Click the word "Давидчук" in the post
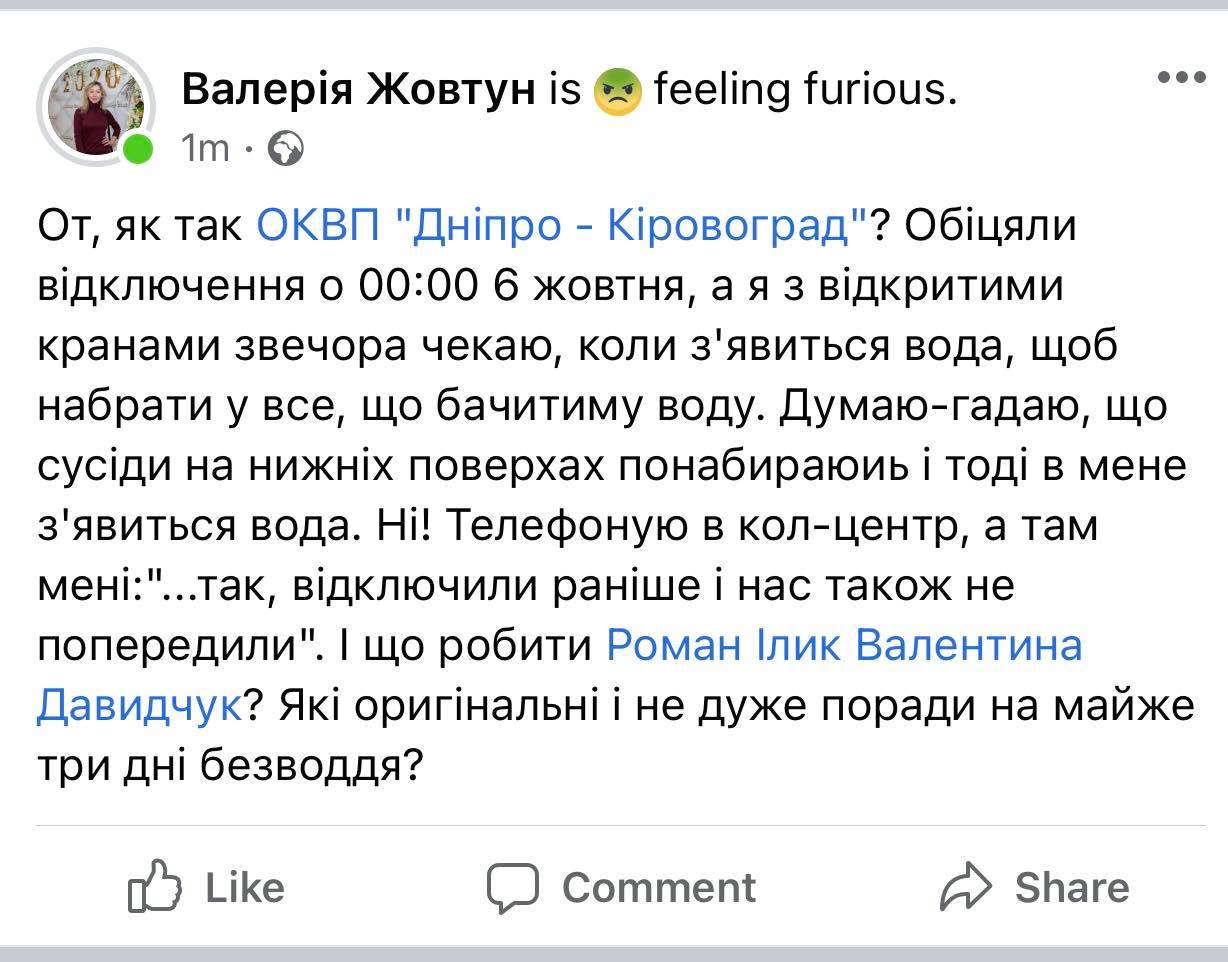 coord(139,707)
